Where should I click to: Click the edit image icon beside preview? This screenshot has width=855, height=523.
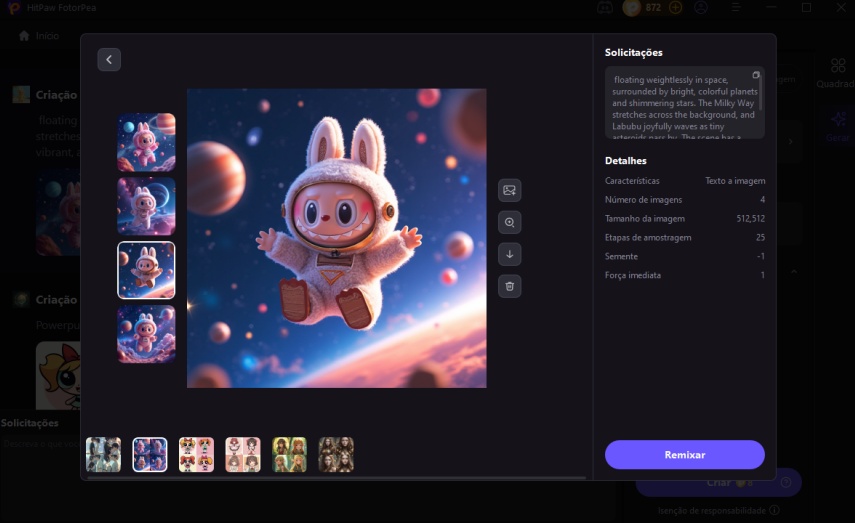click(x=510, y=190)
